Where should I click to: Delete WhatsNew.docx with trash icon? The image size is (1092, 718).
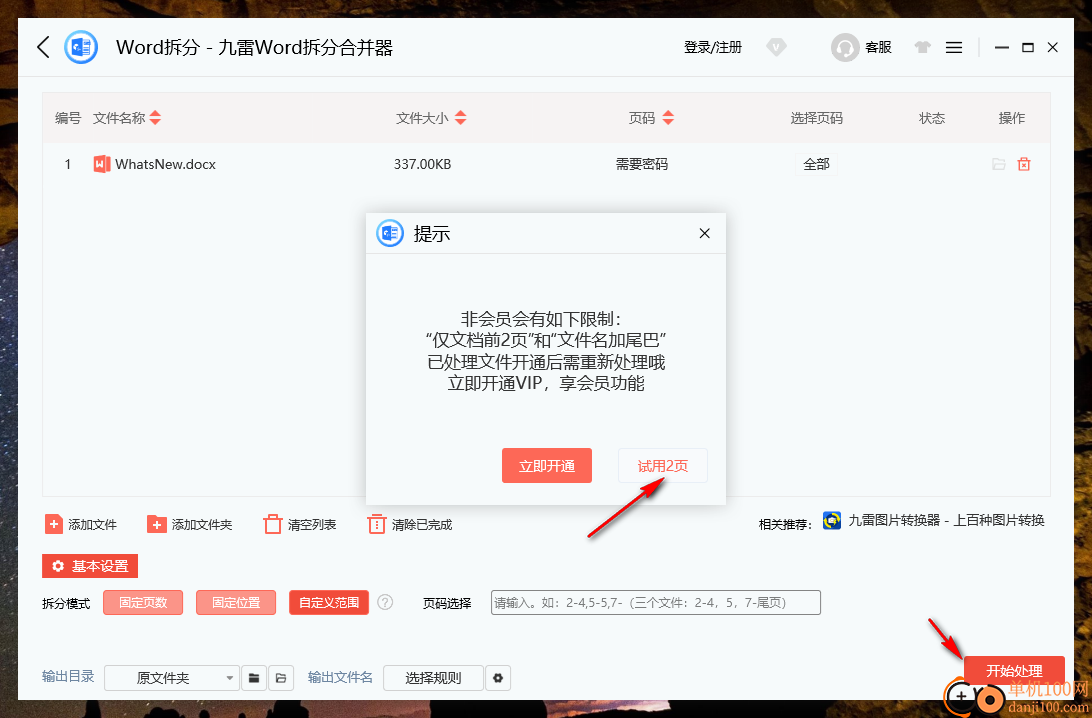pyautogui.click(x=1024, y=164)
